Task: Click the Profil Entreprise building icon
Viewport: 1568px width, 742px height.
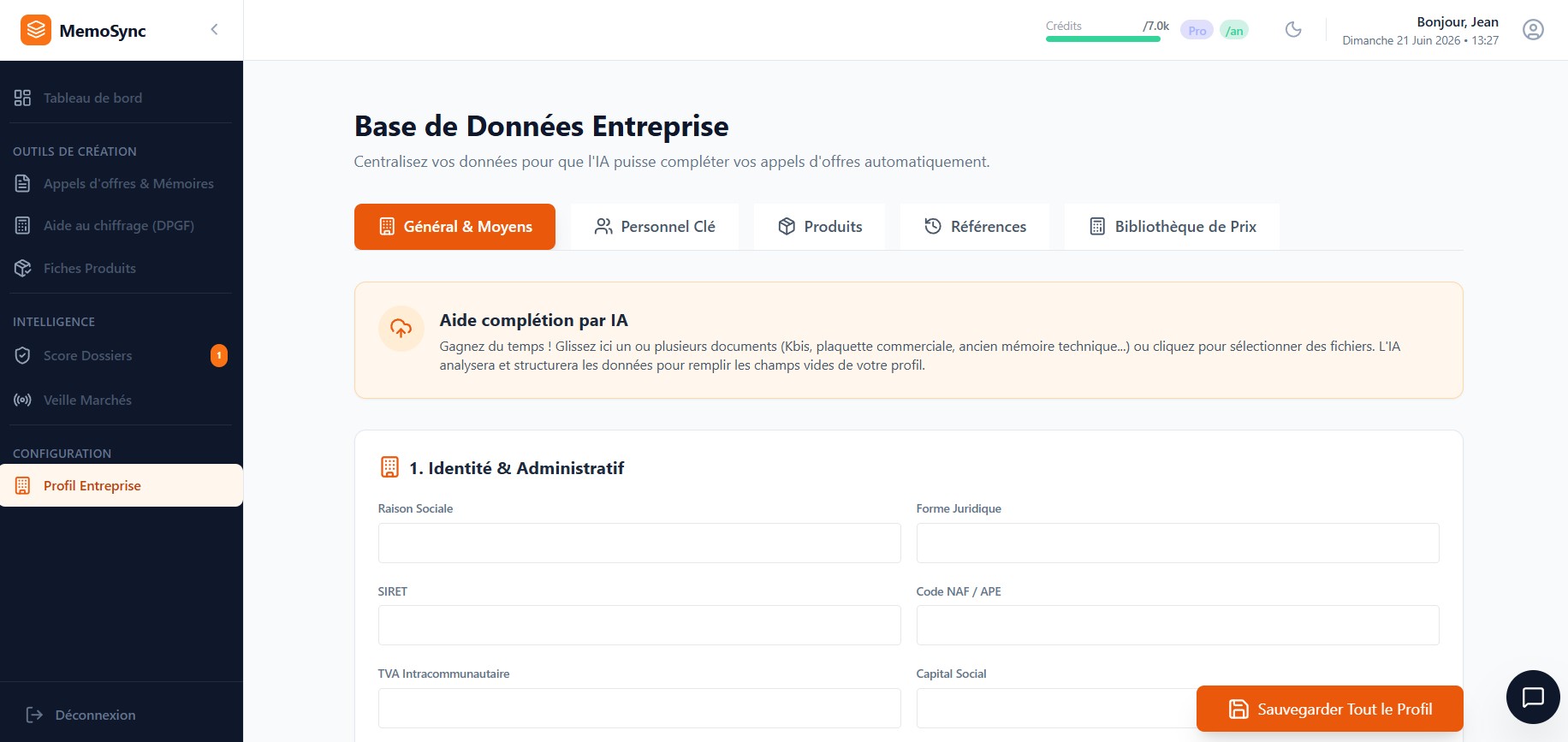Action: pyautogui.click(x=23, y=485)
